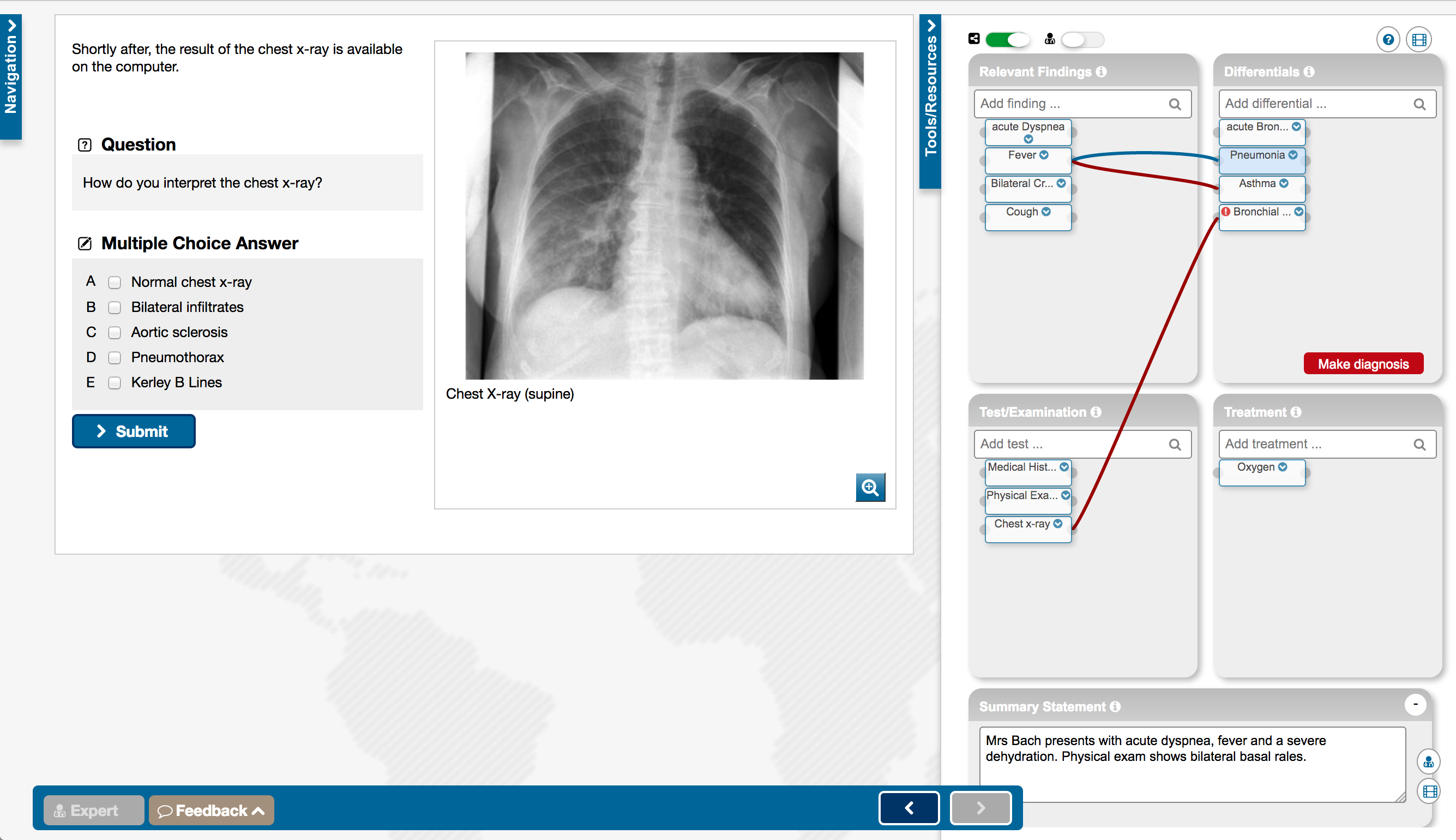Screen dimensions: 1456x840
Task: Click the Differentials info icon
Action: pos(1309,71)
